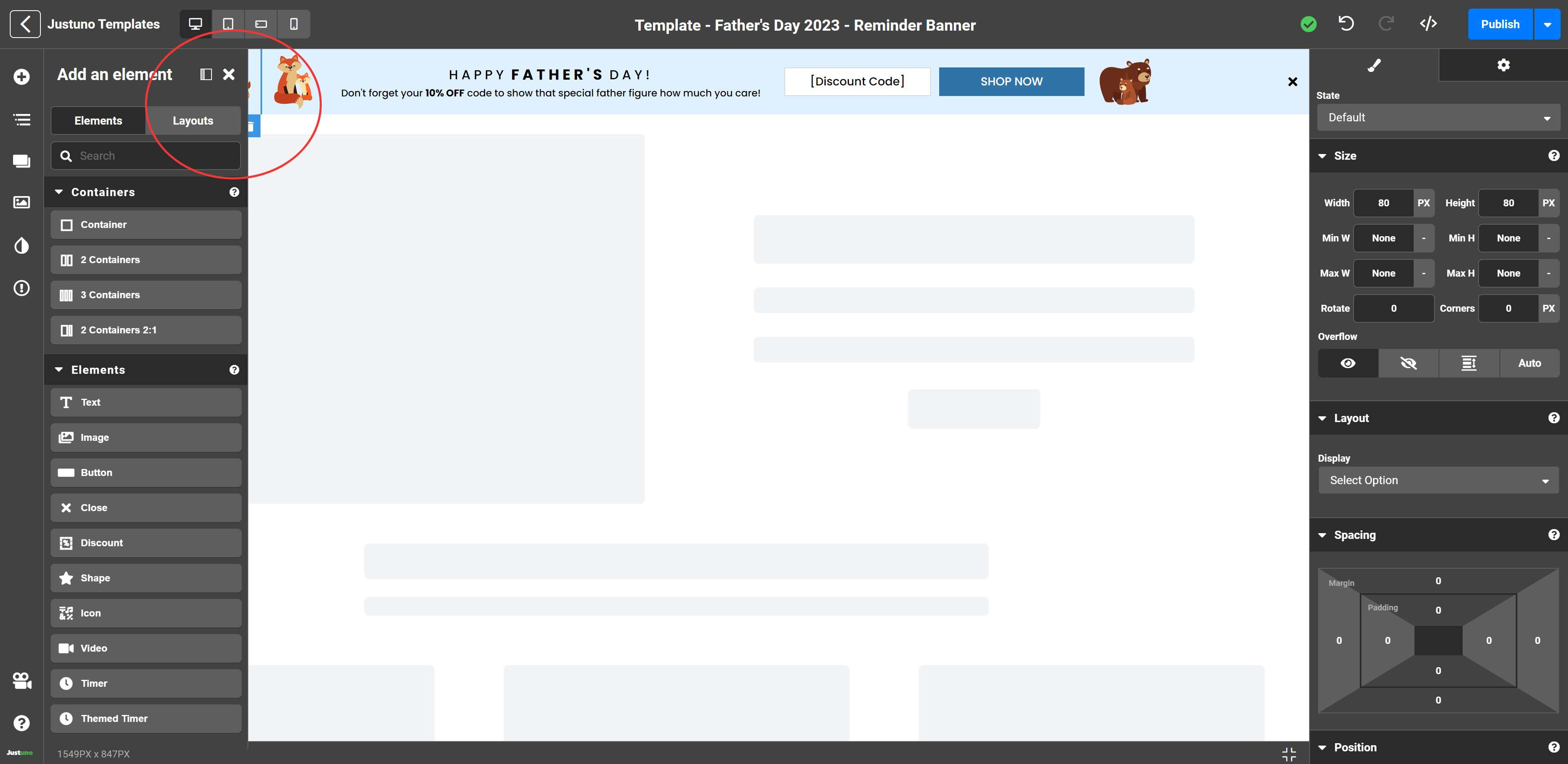1568x764 pixels.
Task: Click the Publish button
Action: (x=1500, y=25)
